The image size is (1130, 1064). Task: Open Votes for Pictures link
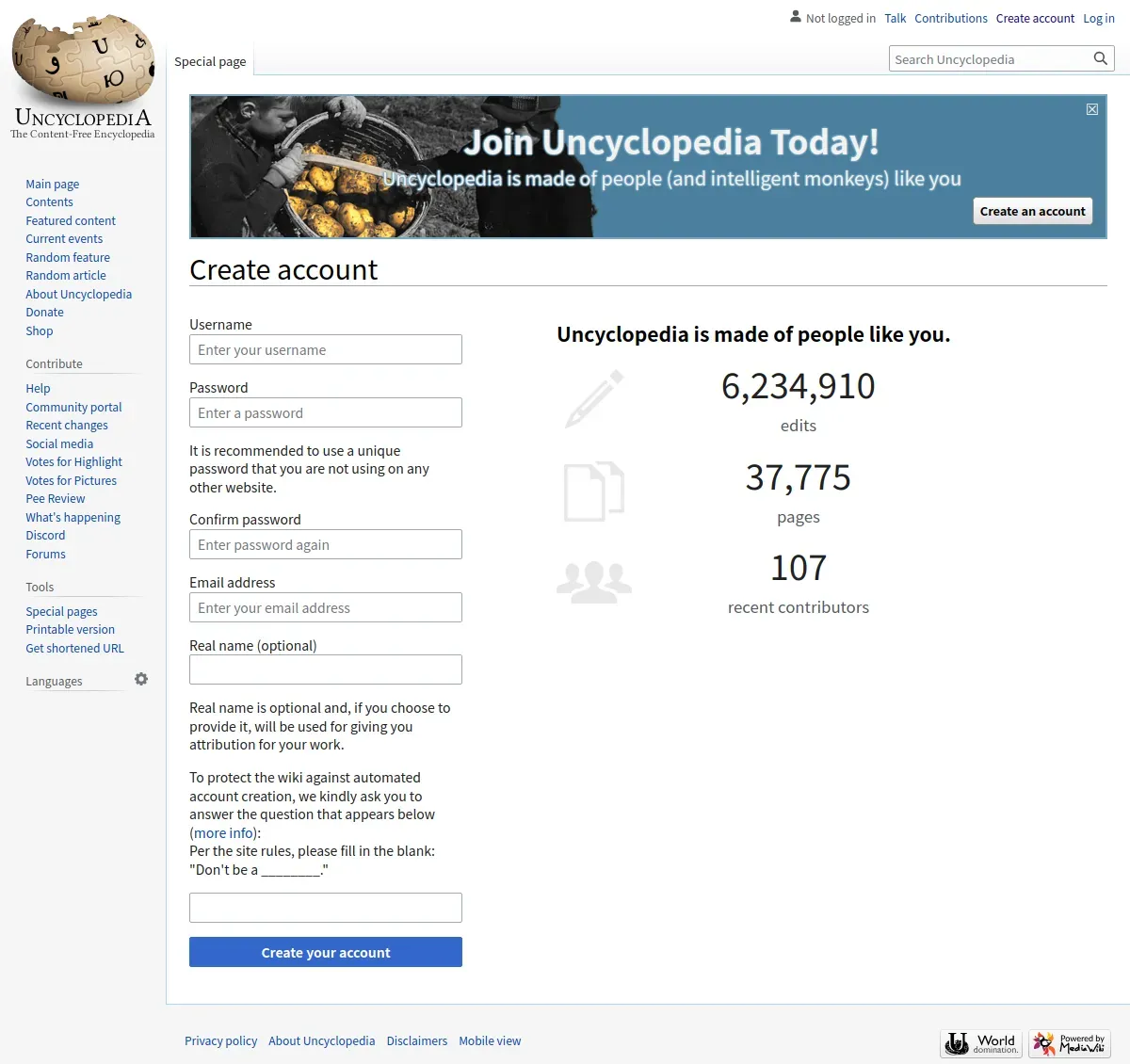tap(72, 480)
